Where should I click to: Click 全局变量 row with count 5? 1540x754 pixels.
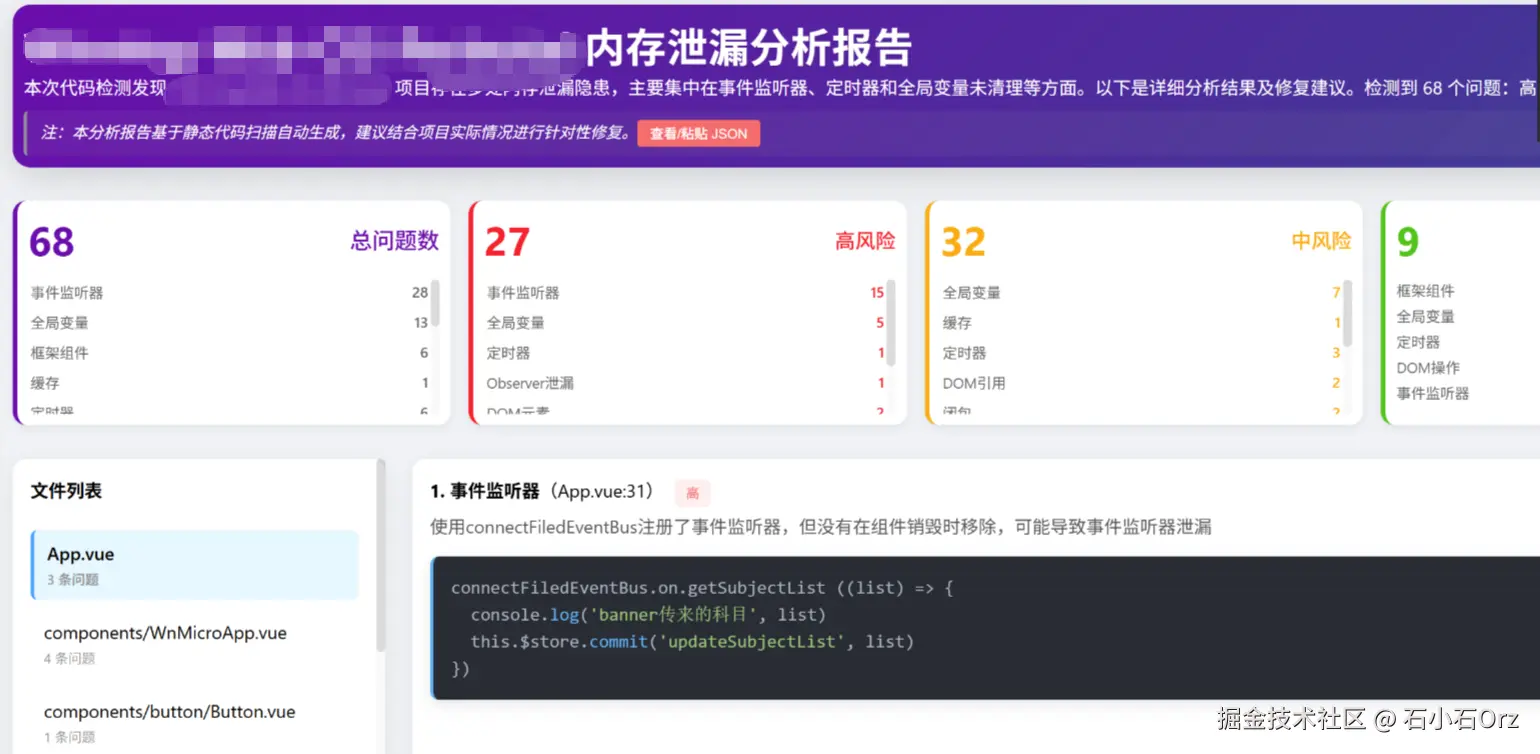[685, 323]
